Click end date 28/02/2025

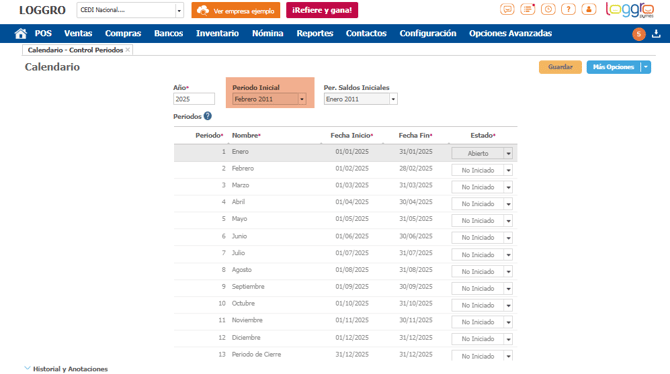click(x=416, y=168)
